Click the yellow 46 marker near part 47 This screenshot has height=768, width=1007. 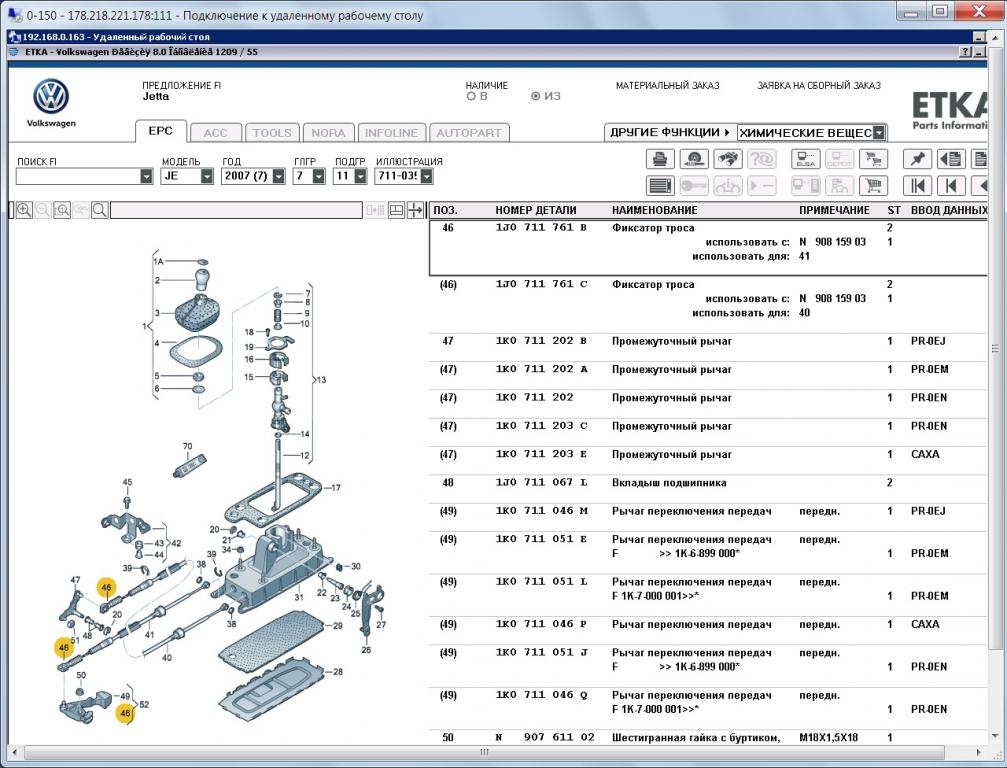[107, 588]
